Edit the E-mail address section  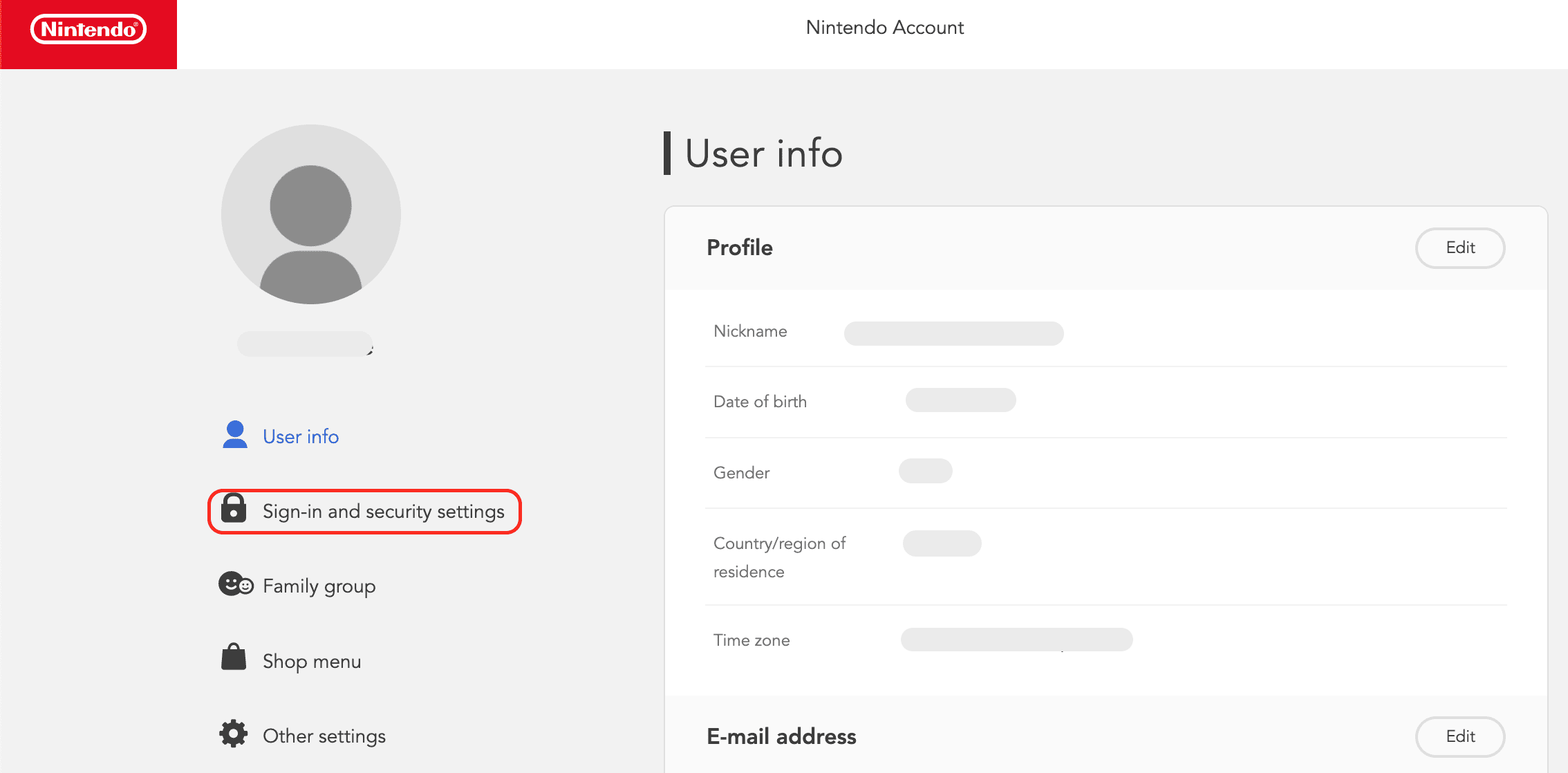1459,736
